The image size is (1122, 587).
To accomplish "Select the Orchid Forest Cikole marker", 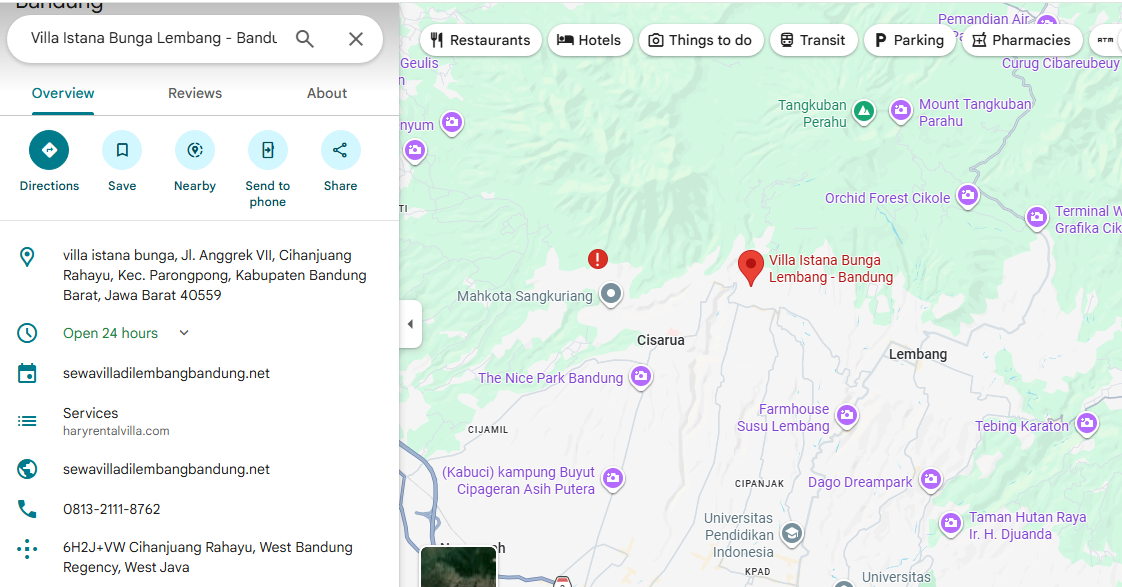I will 967,195.
